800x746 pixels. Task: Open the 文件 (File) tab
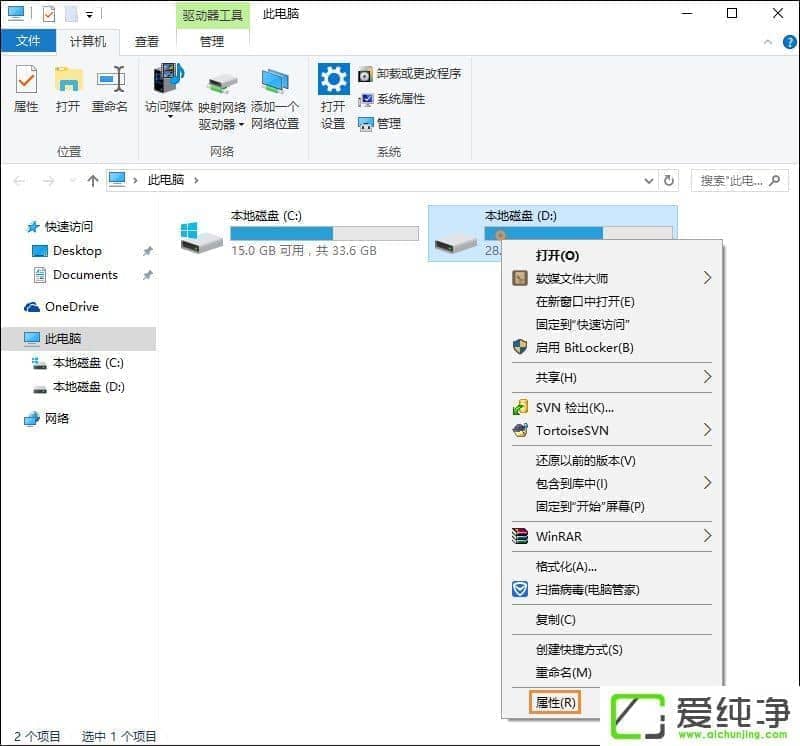(x=28, y=41)
